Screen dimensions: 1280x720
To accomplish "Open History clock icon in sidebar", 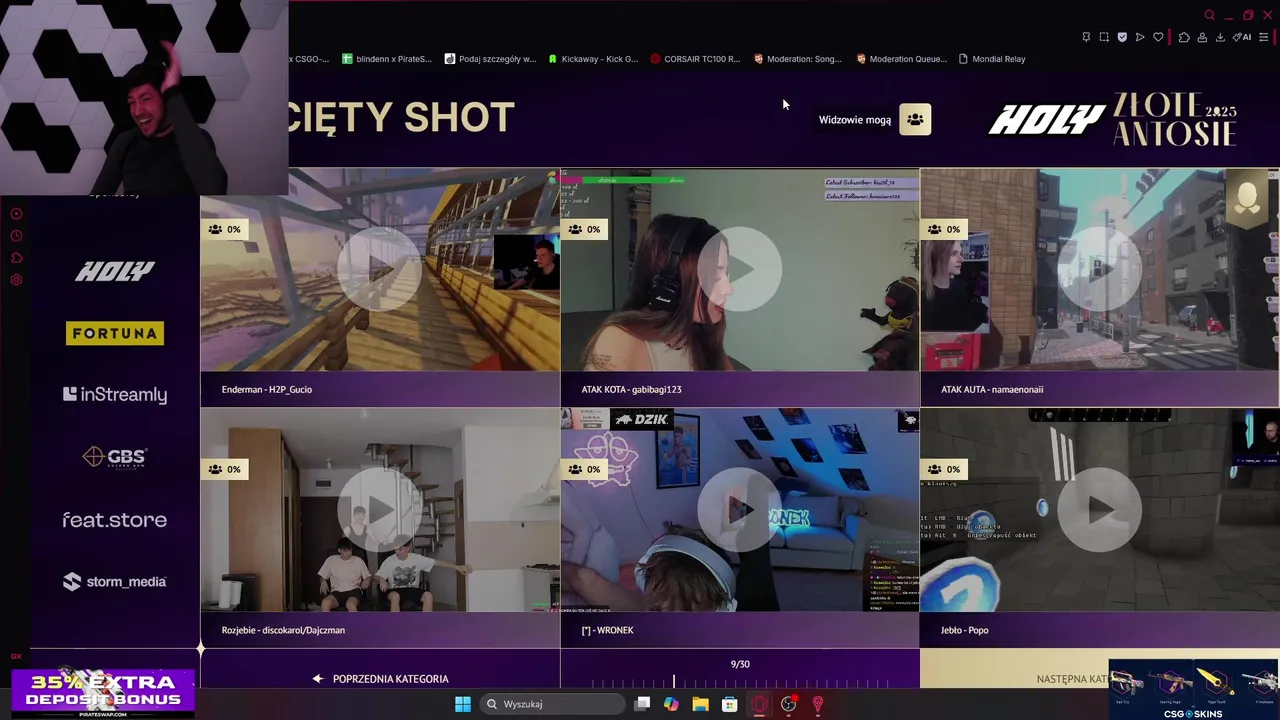I will (16, 236).
